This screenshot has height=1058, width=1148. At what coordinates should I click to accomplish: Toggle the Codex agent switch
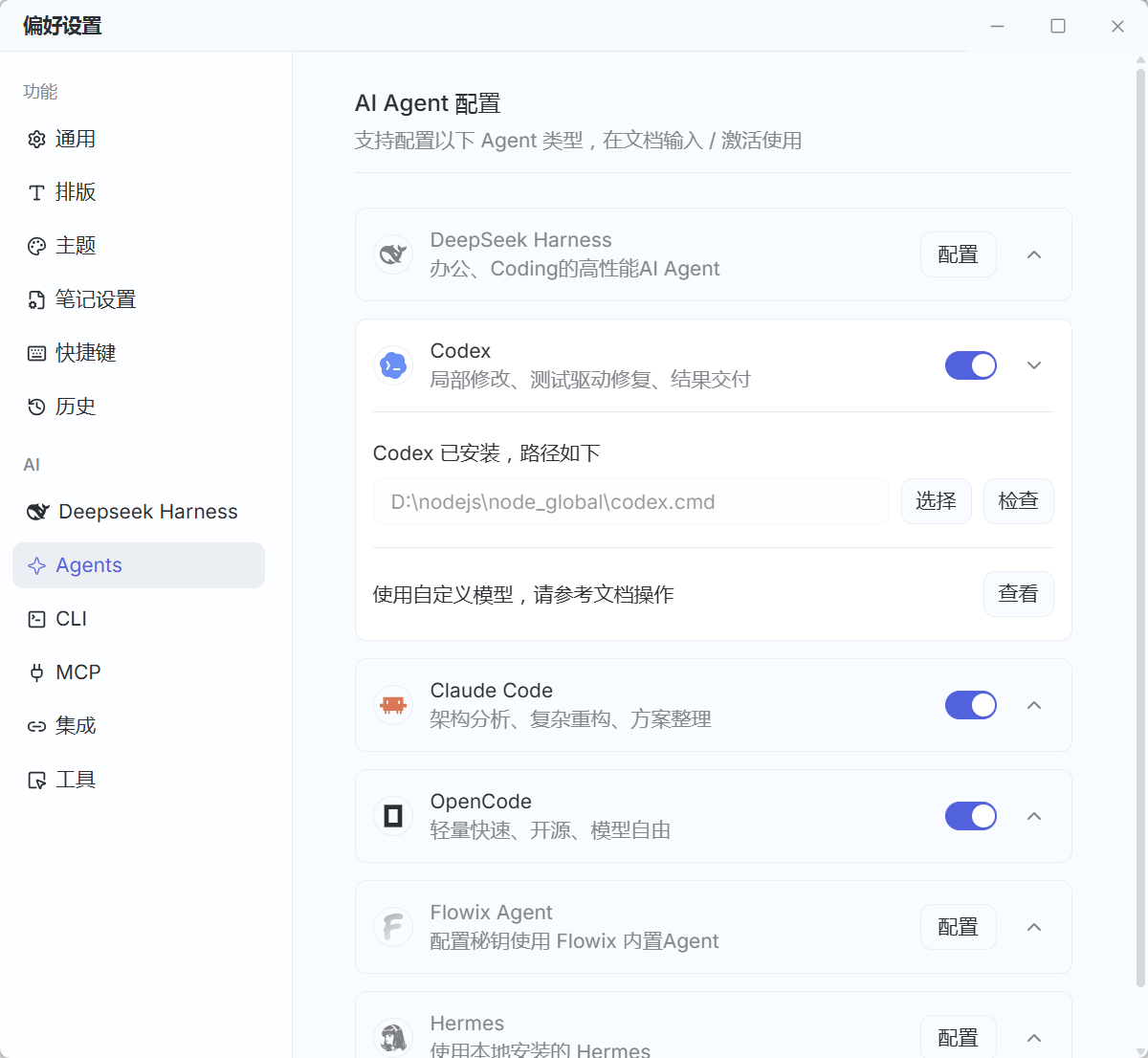[x=971, y=365]
